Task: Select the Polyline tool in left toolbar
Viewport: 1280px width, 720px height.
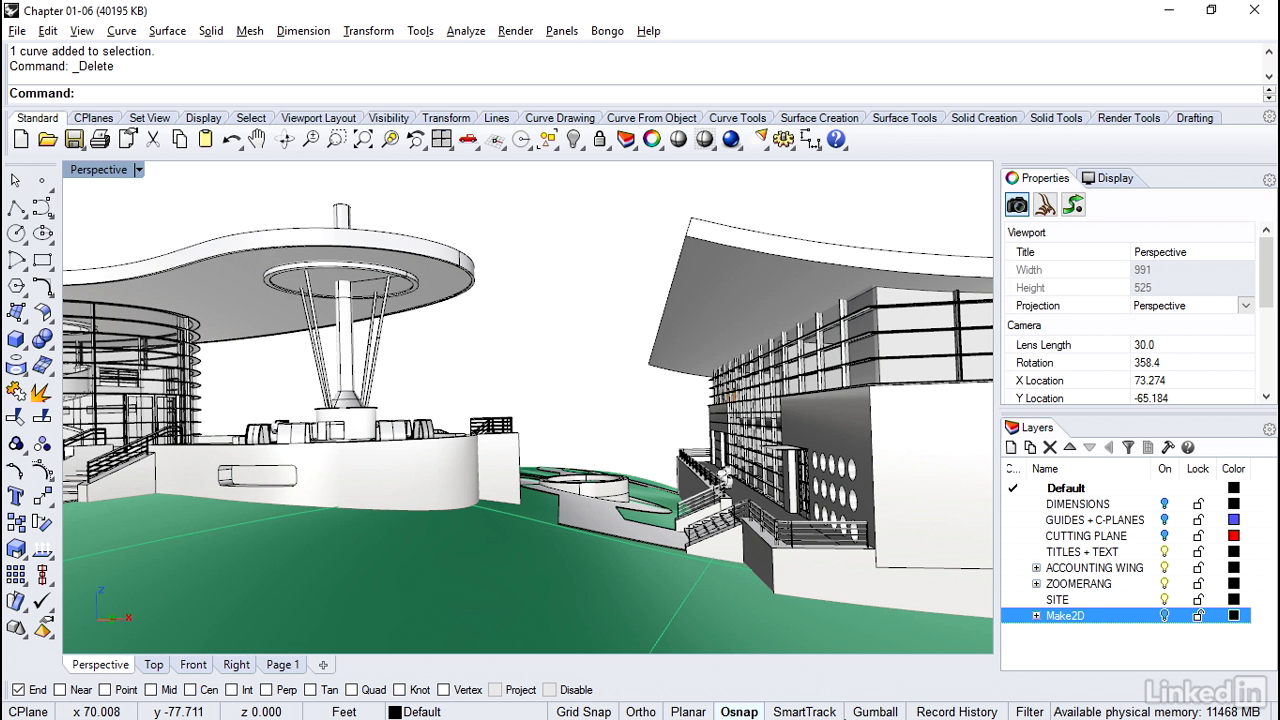Action: pyautogui.click(x=16, y=207)
